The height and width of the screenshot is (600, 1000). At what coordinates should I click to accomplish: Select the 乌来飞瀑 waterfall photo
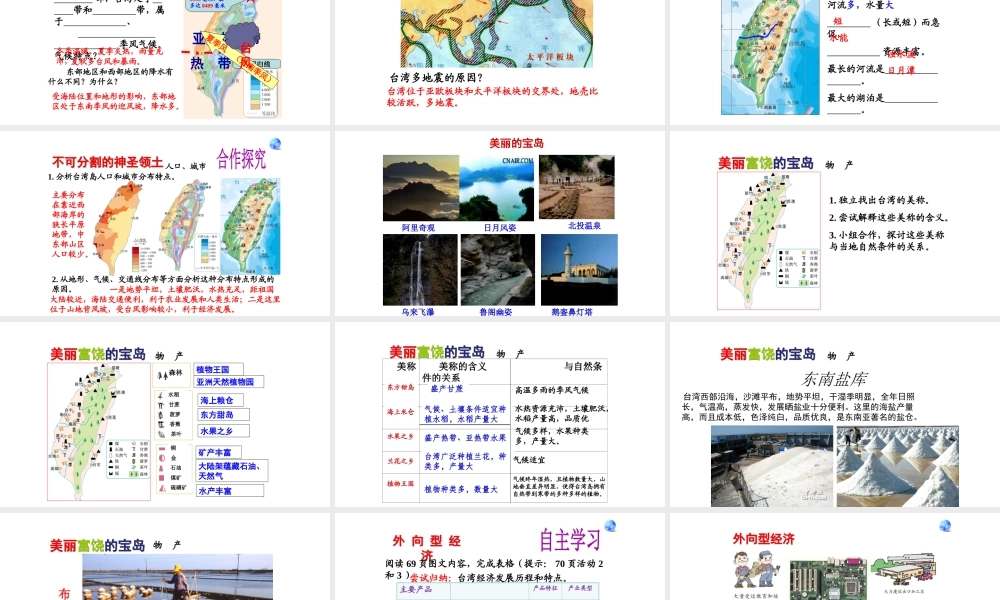pos(420,270)
